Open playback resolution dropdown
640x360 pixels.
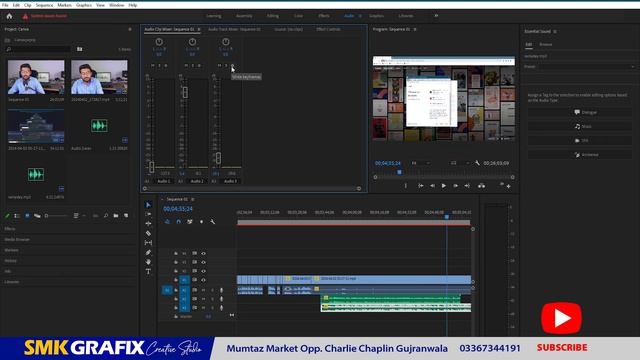(460, 163)
